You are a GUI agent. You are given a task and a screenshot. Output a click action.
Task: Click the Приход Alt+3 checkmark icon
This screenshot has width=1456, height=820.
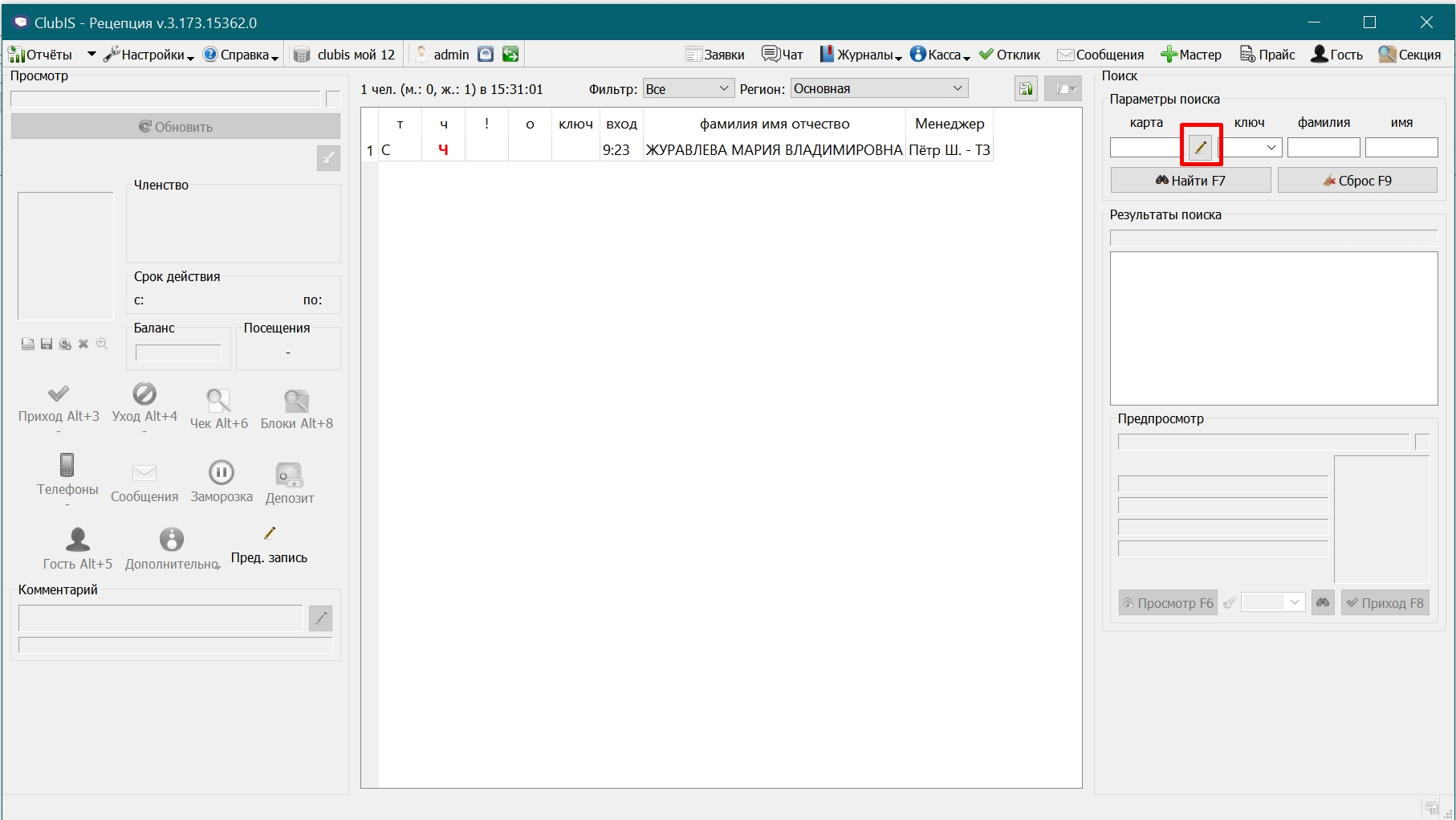point(59,394)
